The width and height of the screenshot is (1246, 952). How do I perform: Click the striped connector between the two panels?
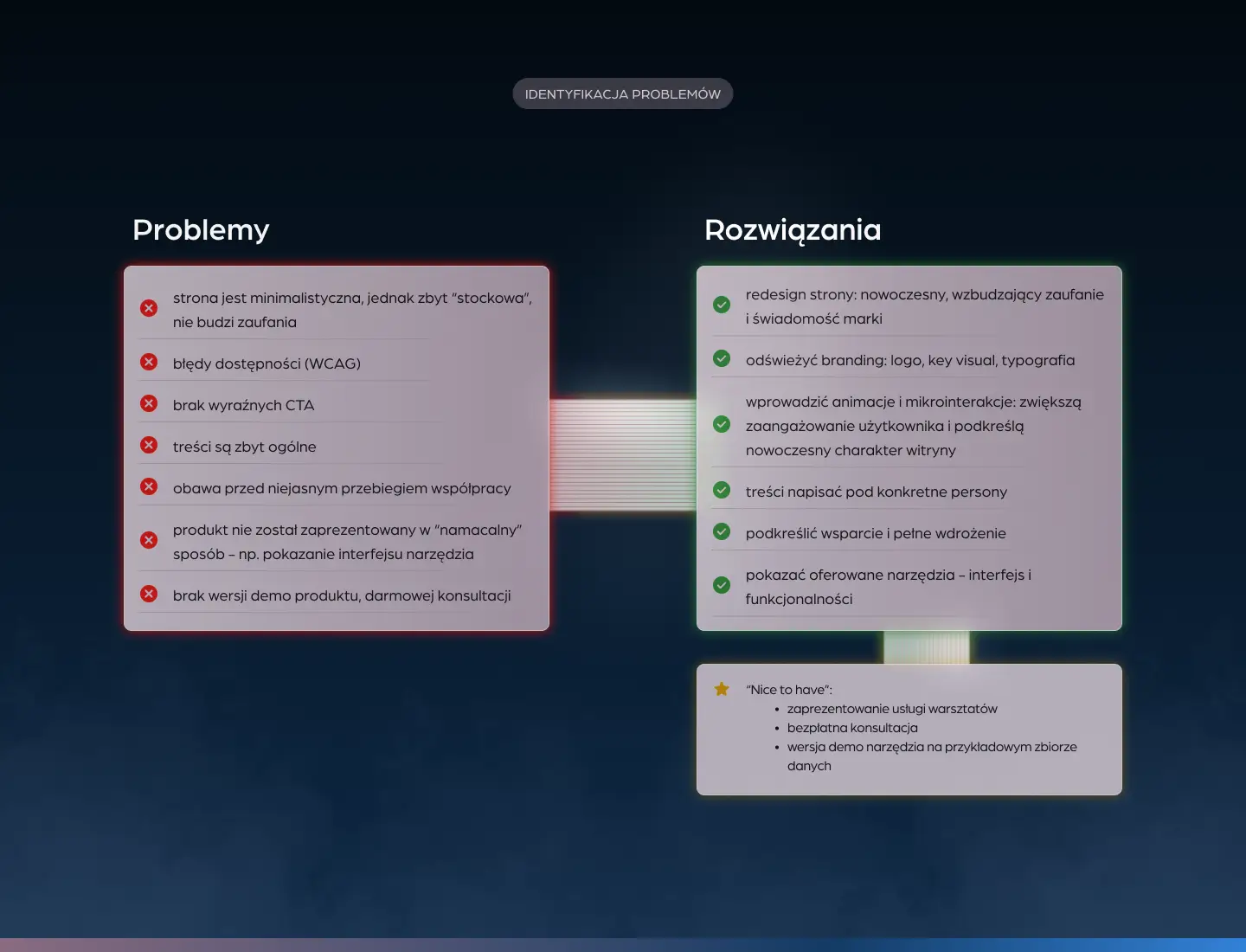point(623,455)
